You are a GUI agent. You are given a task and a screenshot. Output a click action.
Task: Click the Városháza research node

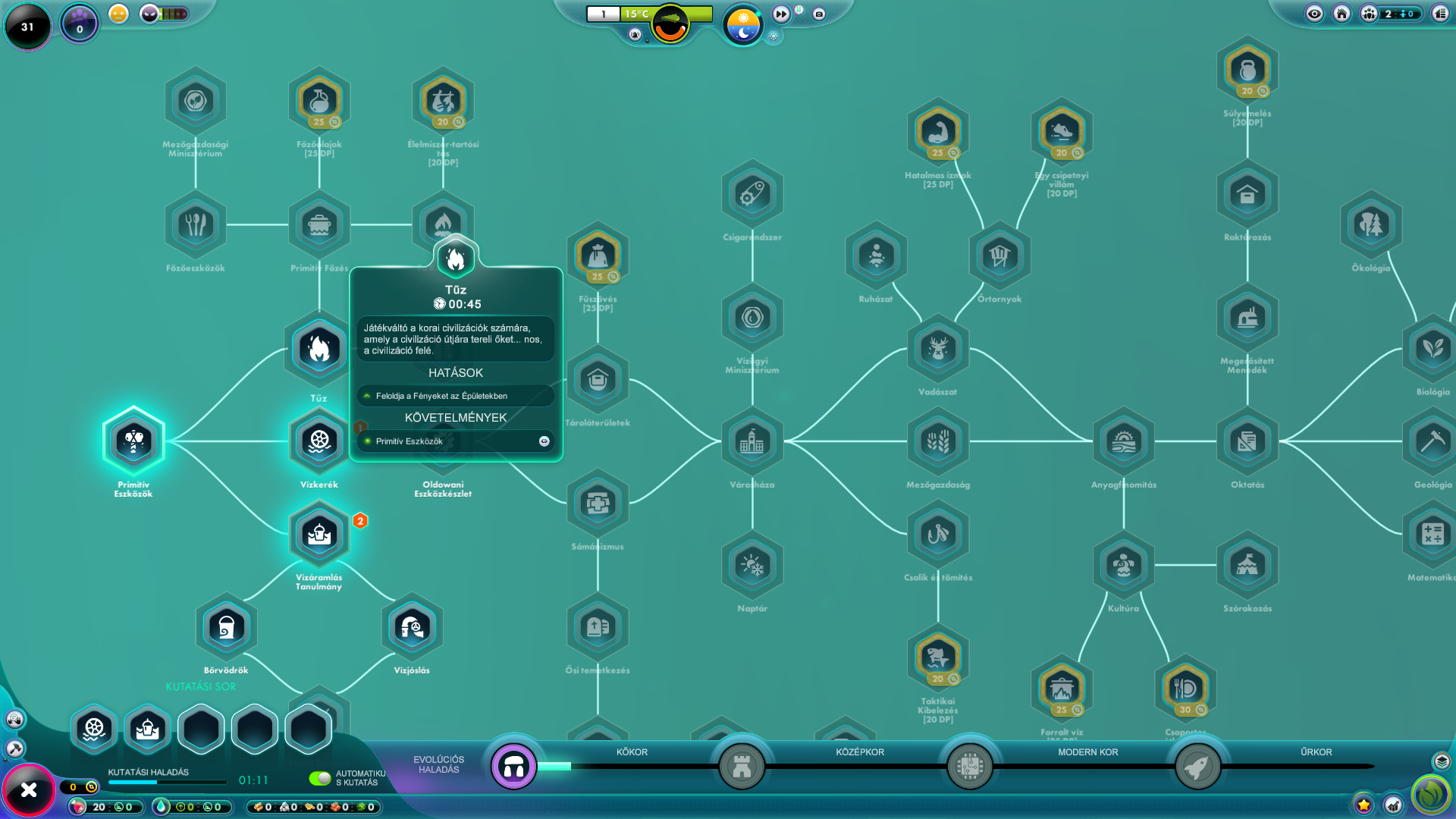tap(752, 441)
